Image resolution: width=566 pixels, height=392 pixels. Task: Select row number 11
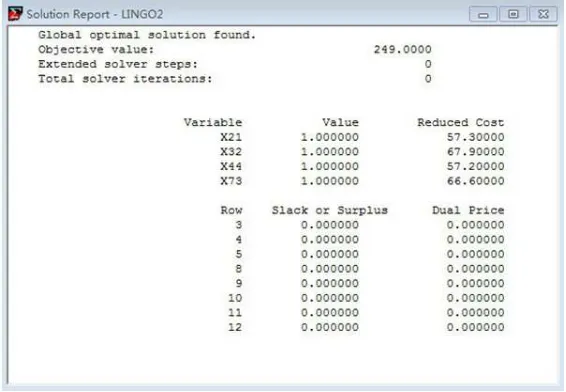pos(235,313)
